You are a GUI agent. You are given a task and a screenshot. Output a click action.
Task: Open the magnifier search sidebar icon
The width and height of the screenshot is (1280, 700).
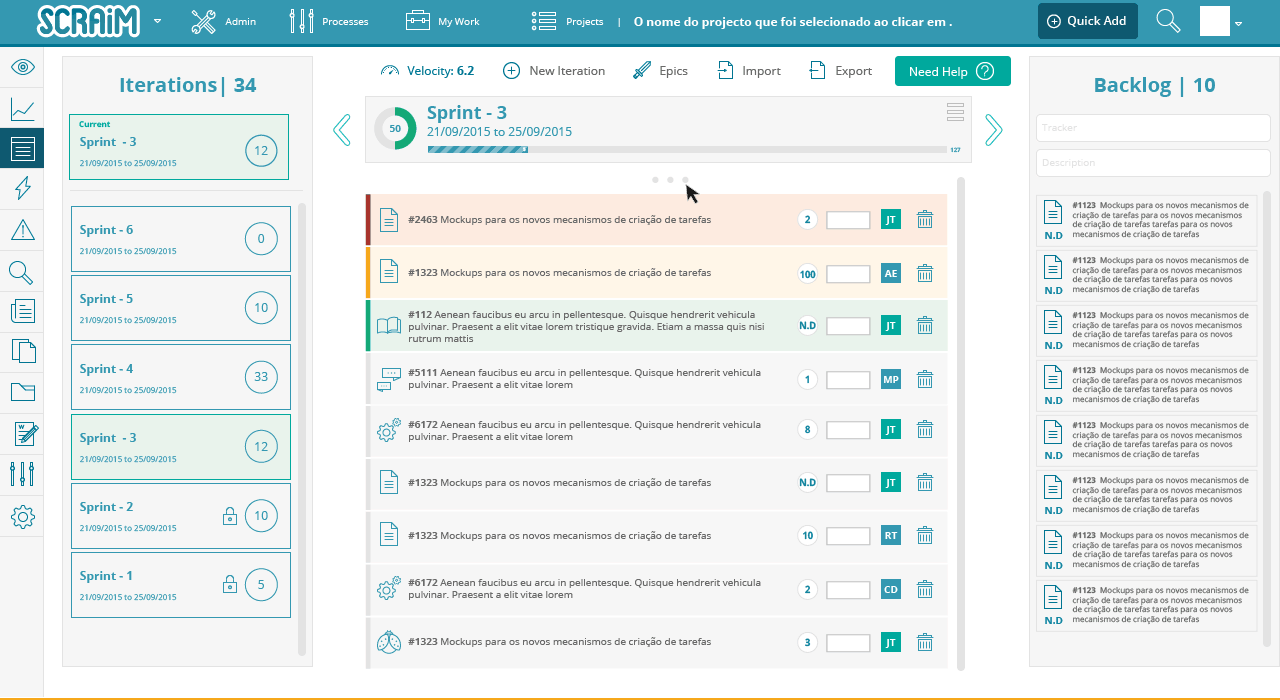(22, 272)
